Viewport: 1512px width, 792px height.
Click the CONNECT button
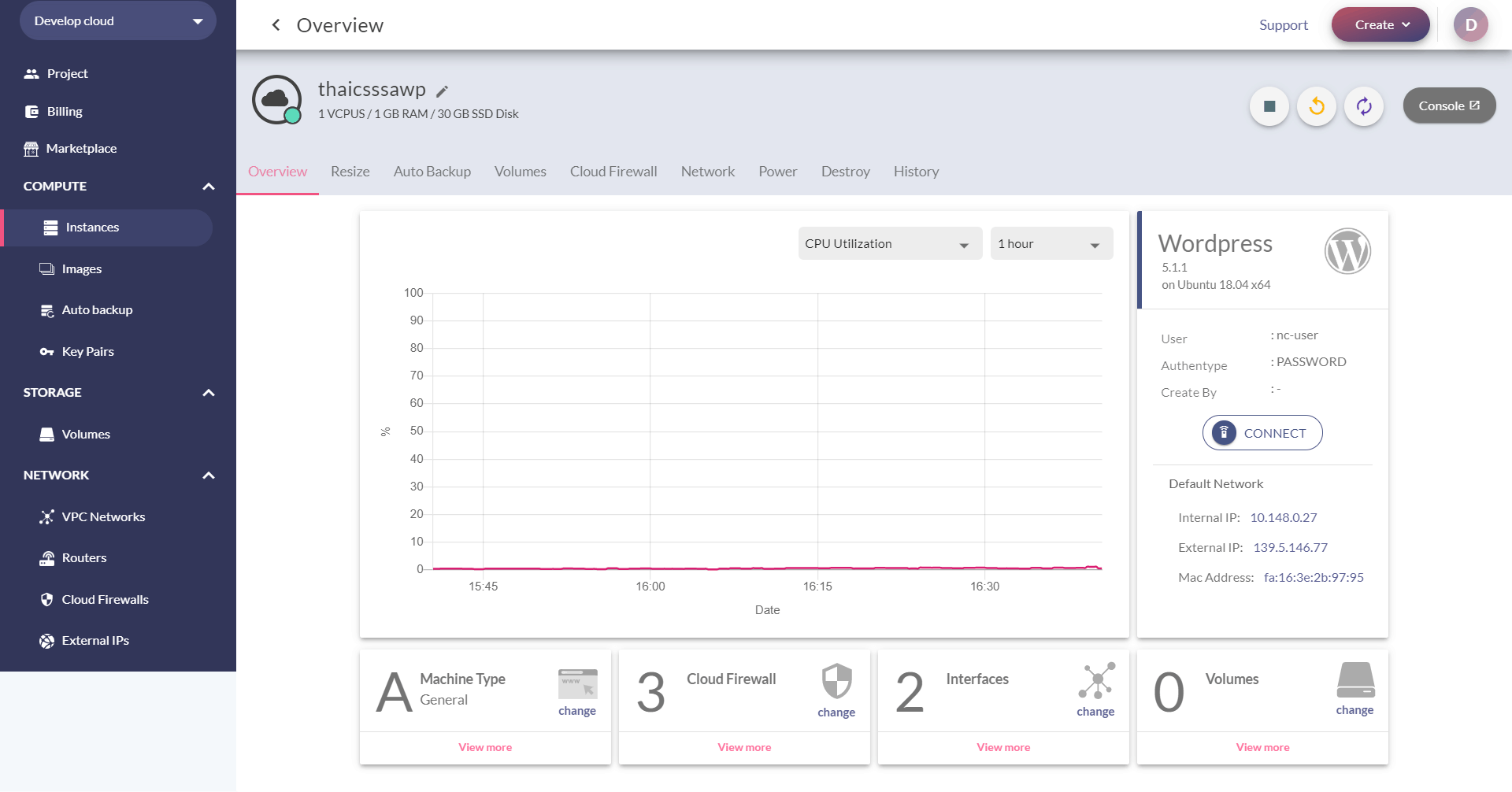[x=1262, y=433]
